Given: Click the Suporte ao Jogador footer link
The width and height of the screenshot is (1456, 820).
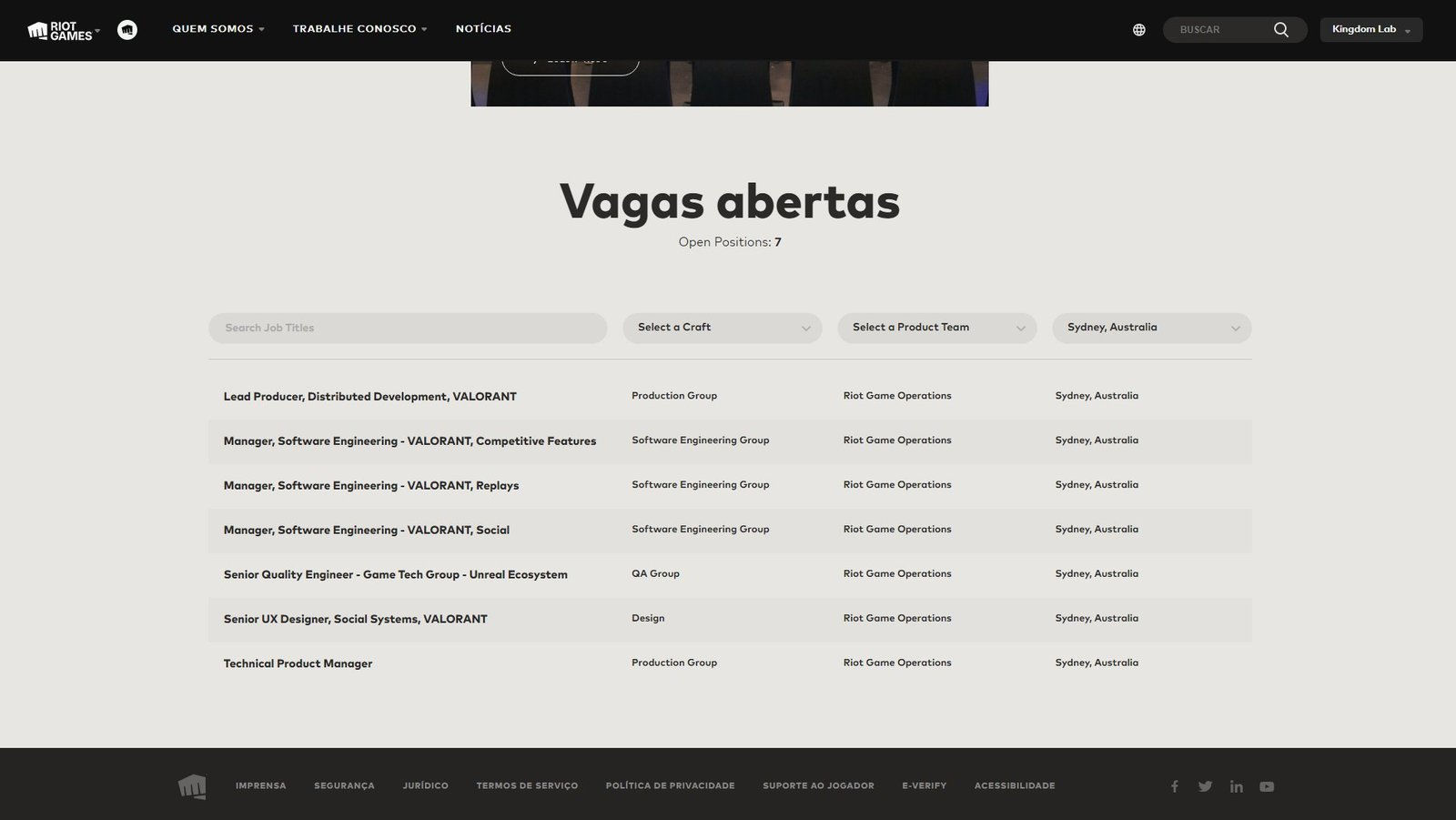Looking at the screenshot, I should tap(818, 786).
